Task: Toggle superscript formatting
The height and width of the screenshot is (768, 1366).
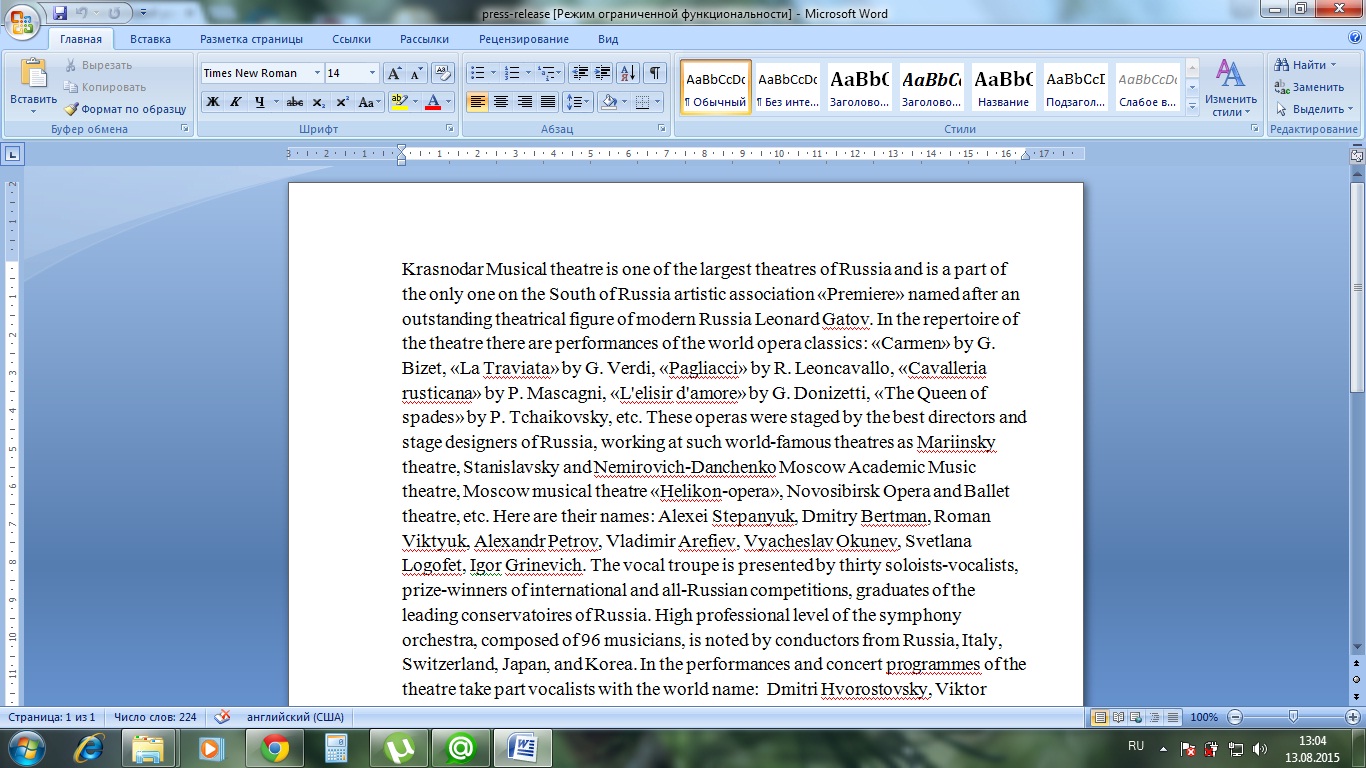Action: pos(342,102)
